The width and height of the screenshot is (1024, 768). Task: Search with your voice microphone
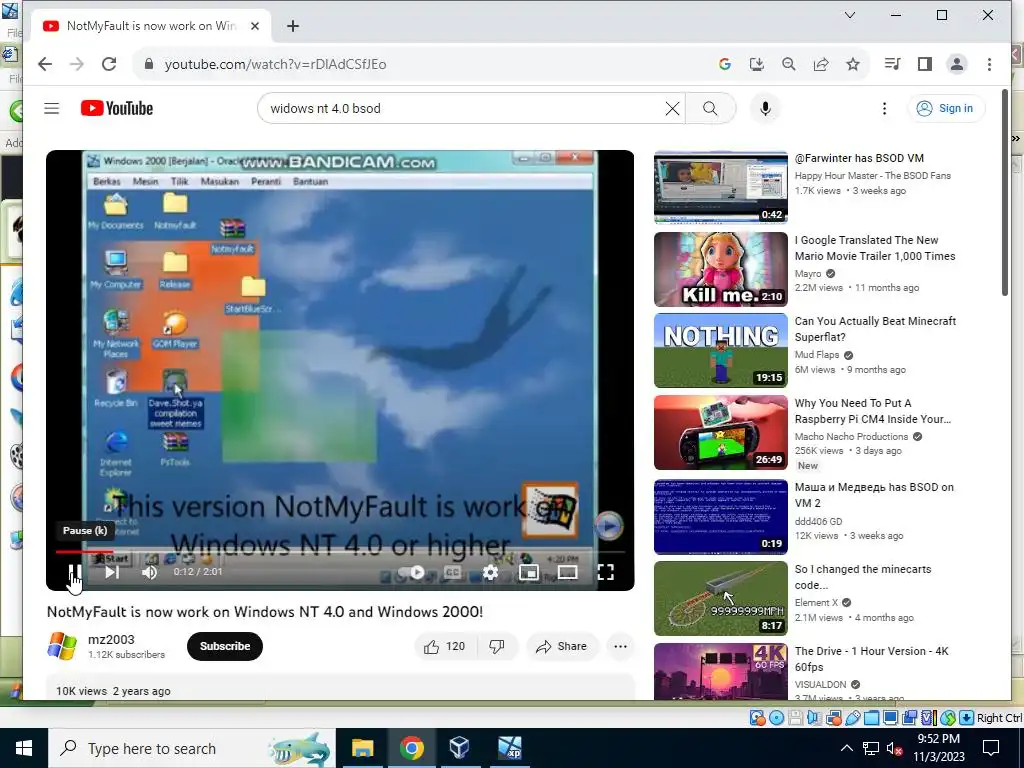(765, 108)
